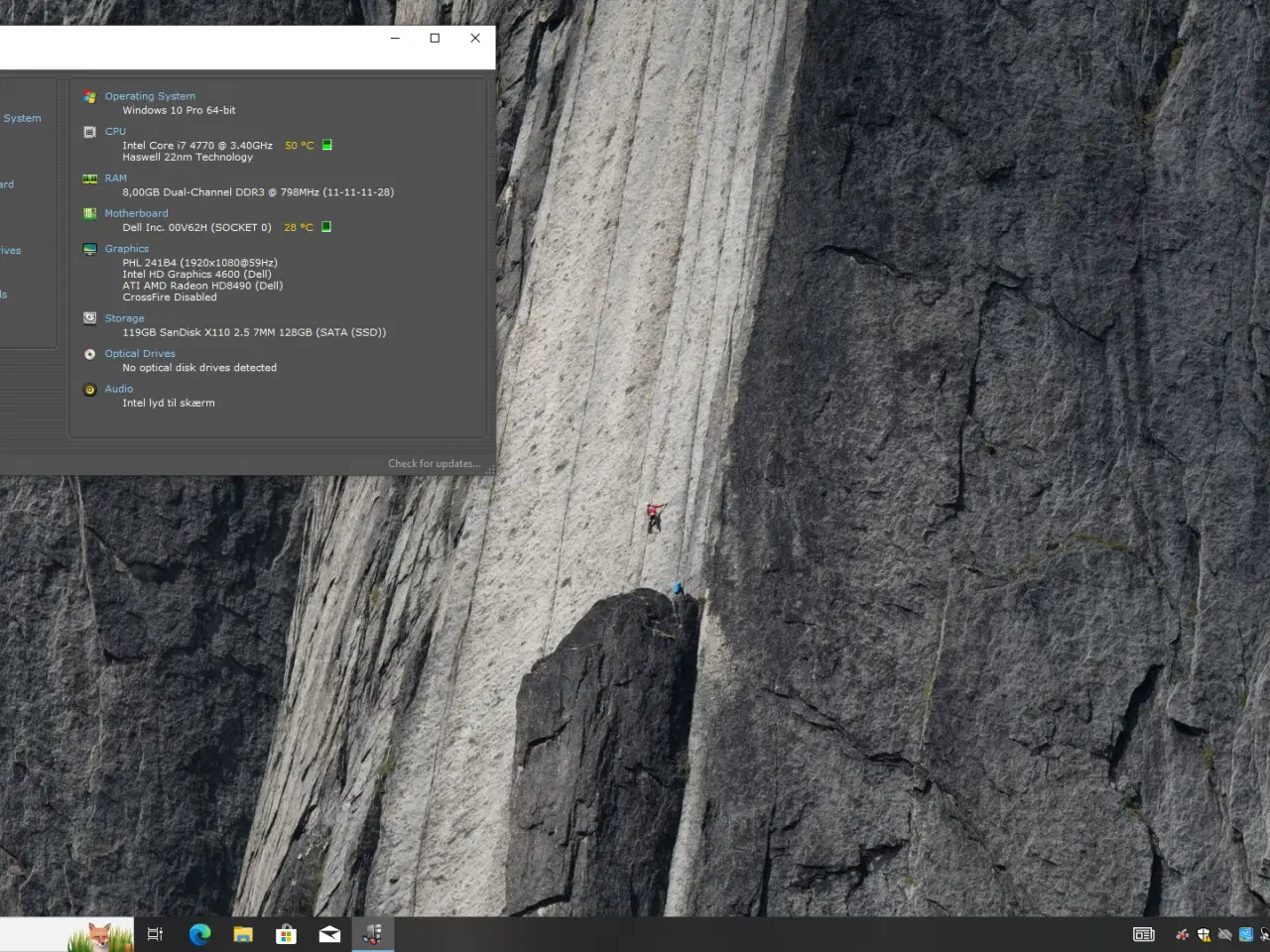The width and height of the screenshot is (1270, 952).
Task: Click the Storage drive icon
Action: pyautogui.click(x=89, y=318)
